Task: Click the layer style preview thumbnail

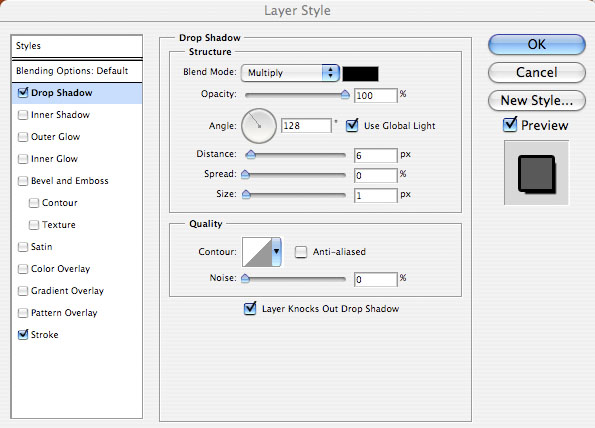Action: click(x=536, y=173)
